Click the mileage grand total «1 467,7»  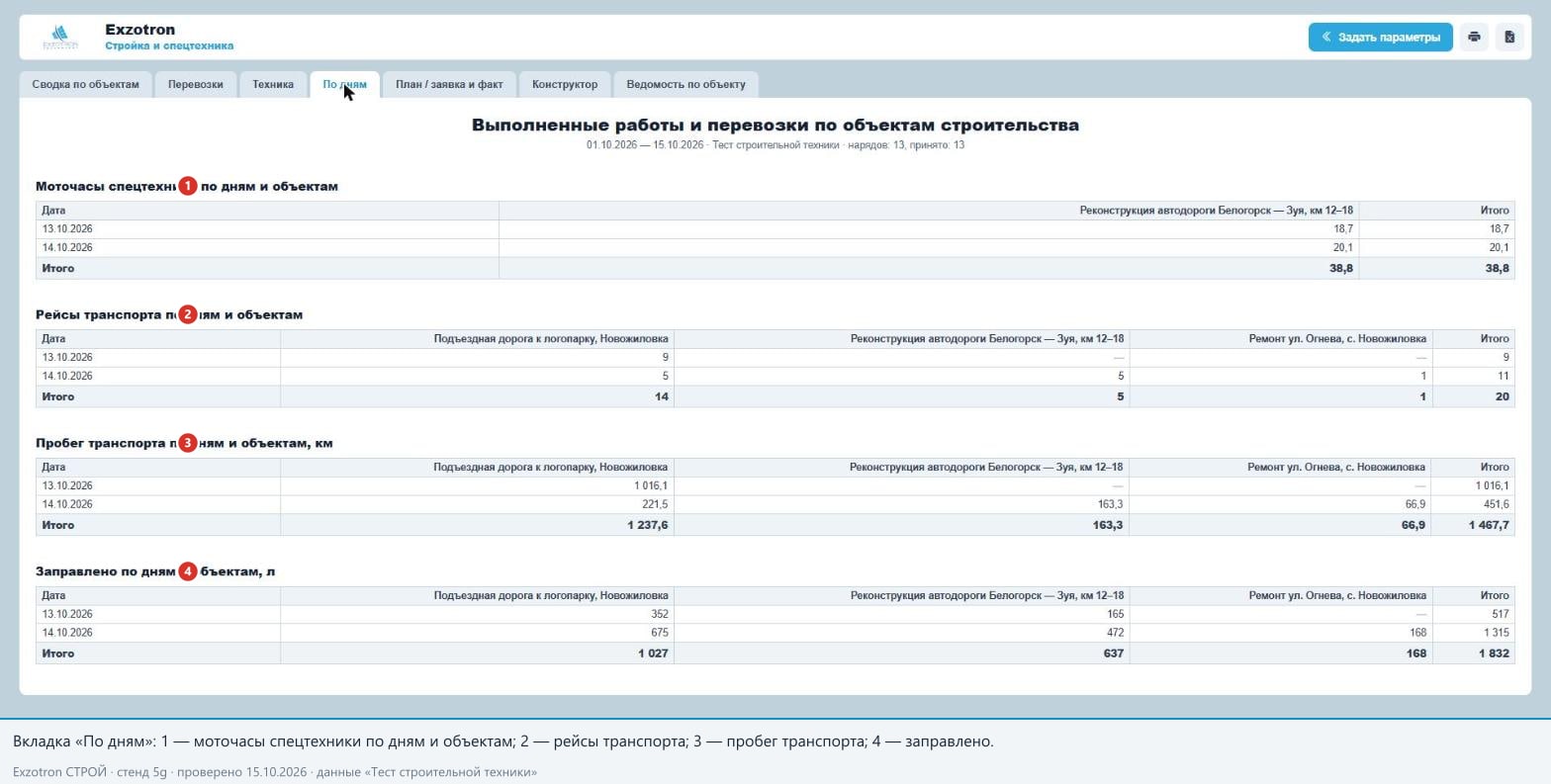tap(1490, 525)
